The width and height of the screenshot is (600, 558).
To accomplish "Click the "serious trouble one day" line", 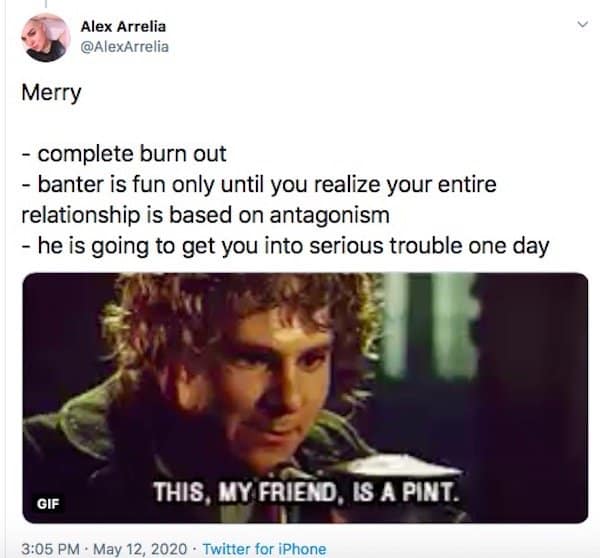I will coord(285,246).
